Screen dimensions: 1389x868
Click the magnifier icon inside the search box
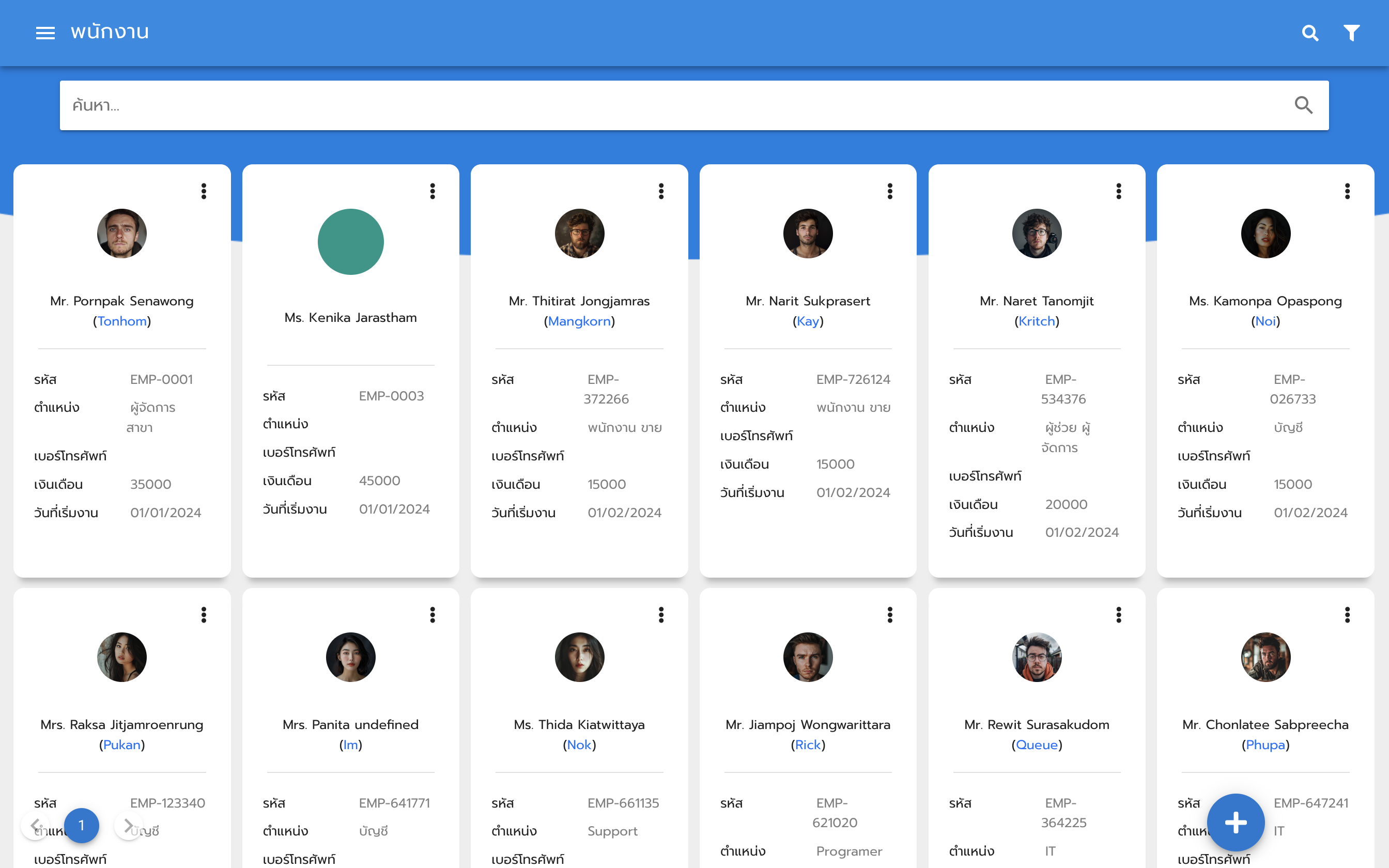pos(1303,105)
